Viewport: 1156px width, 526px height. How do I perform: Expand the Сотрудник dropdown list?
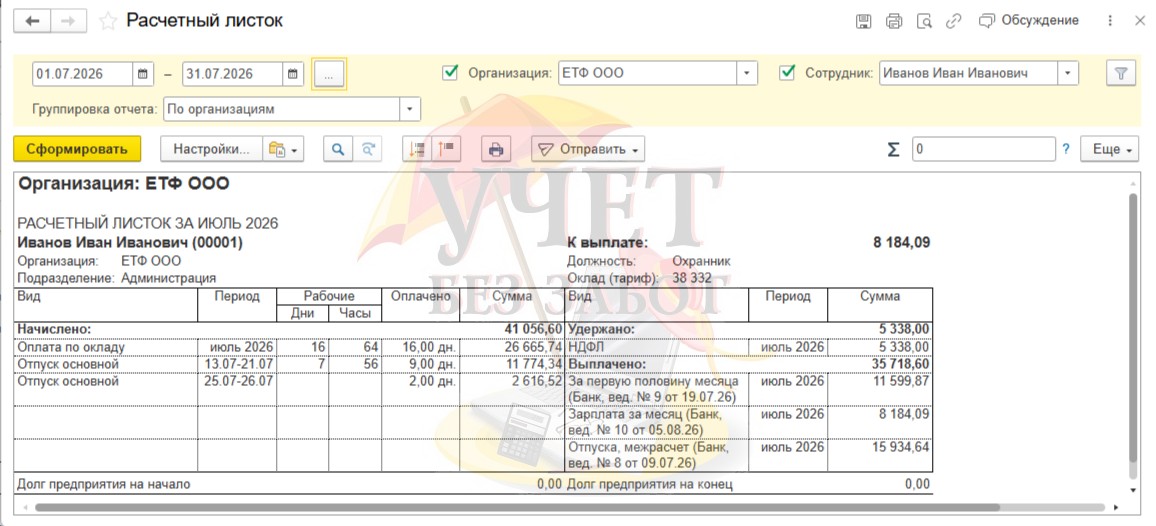(1068, 74)
